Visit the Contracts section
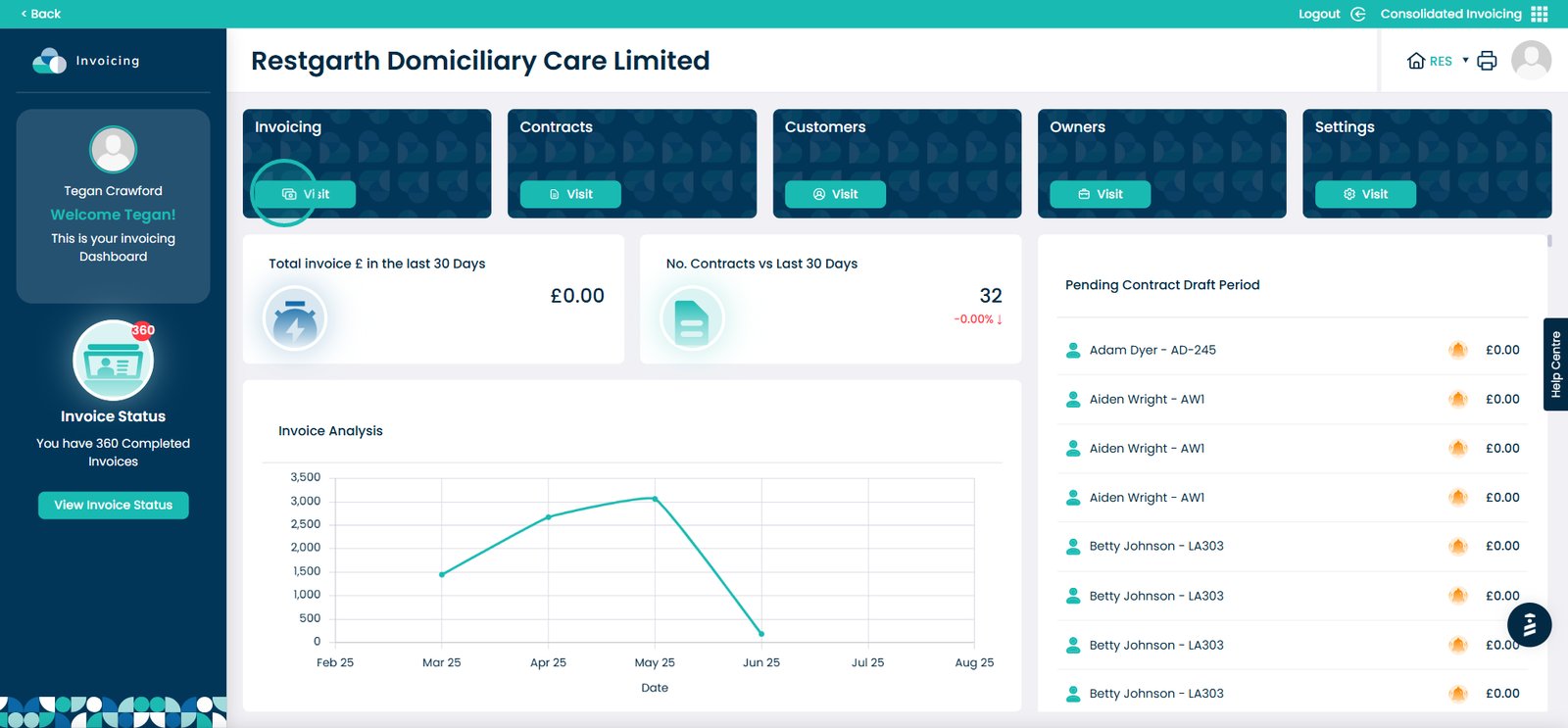The height and width of the screenshot is (728, 1568). pos(570,194)
